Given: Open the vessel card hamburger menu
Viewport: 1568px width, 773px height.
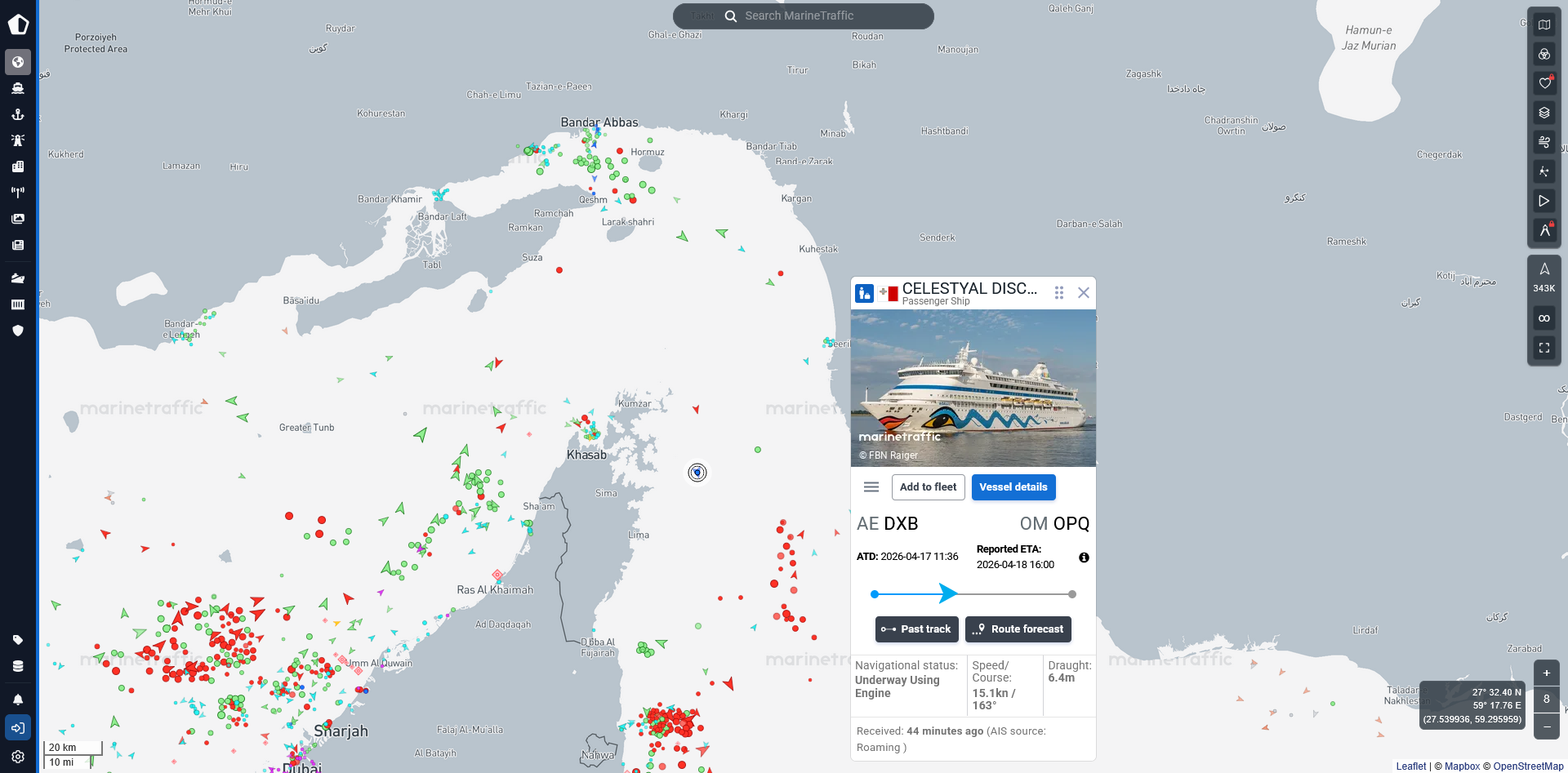Looking at the screenshot, I should coord(871,487).
